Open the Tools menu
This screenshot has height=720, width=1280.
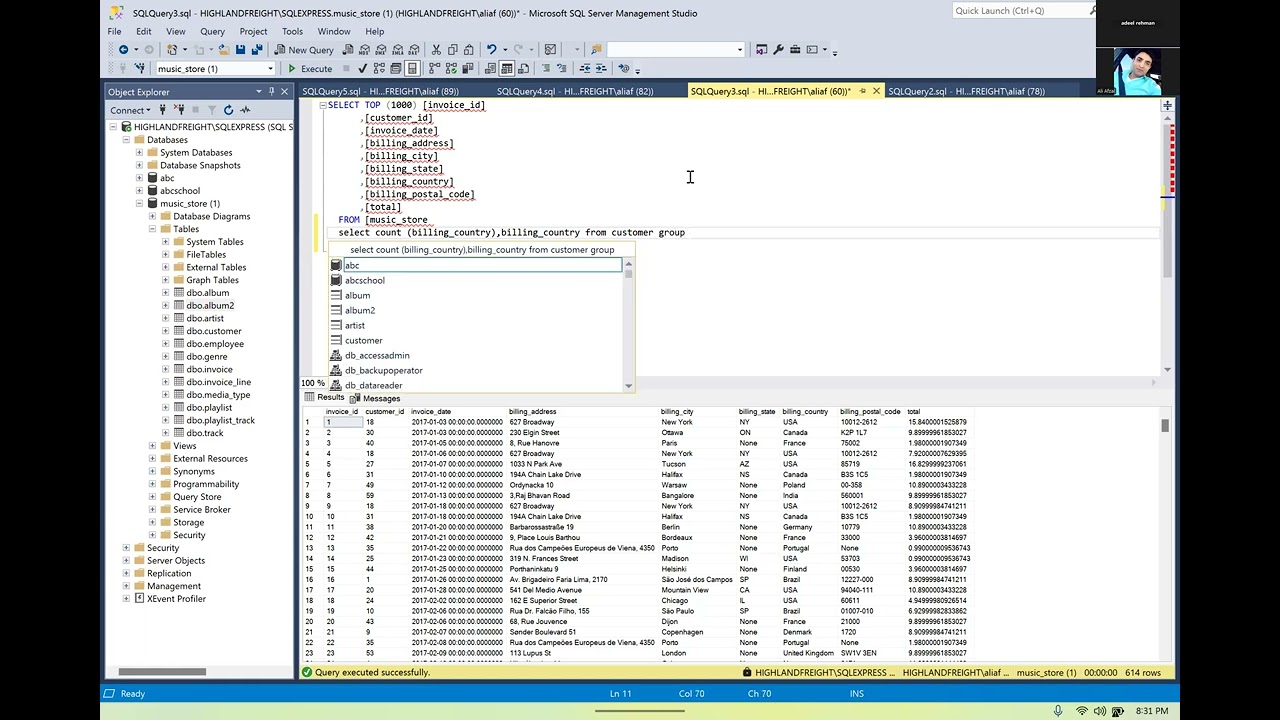[292, 31]
